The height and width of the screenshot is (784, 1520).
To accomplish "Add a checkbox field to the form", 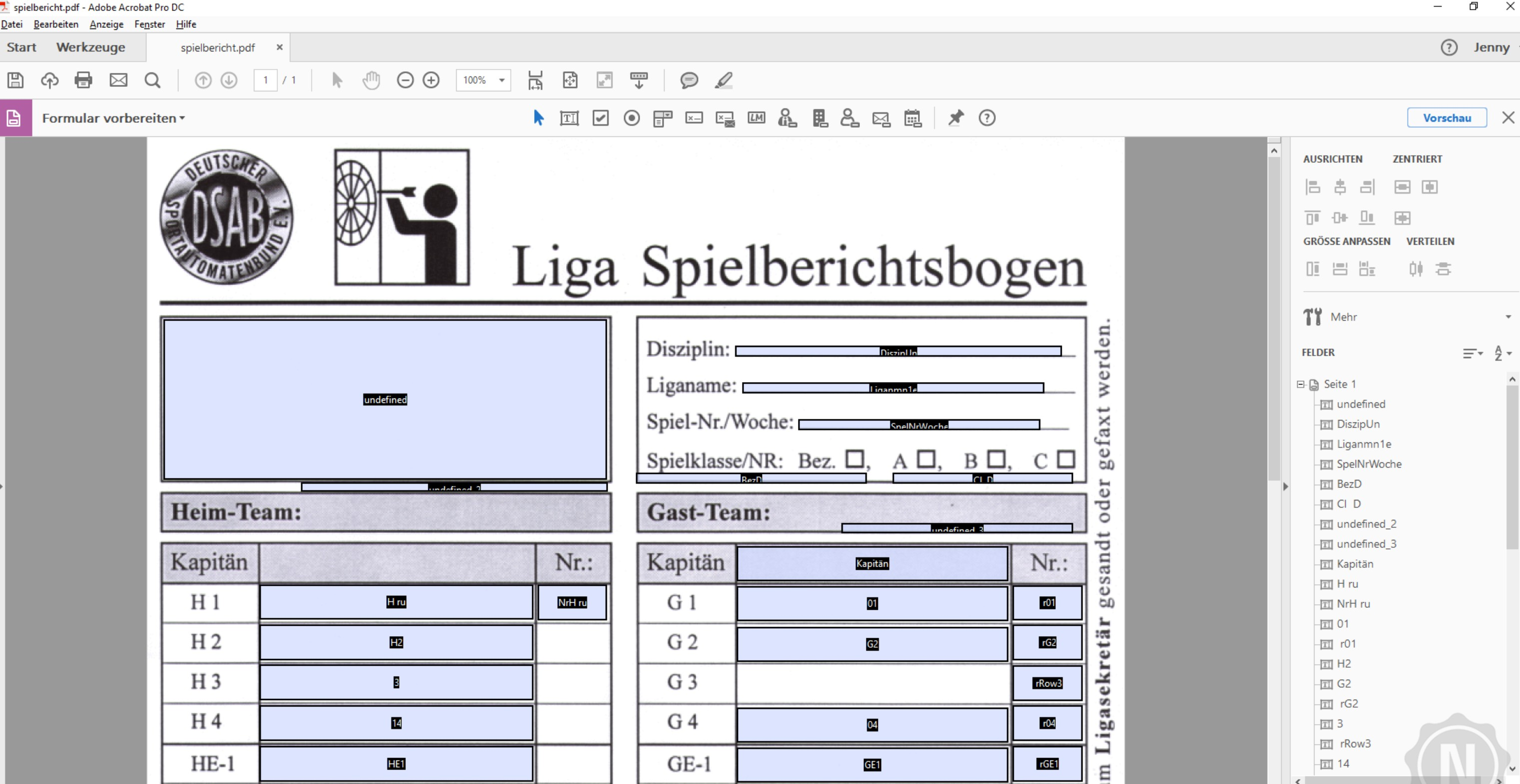I will pos(601,118).
